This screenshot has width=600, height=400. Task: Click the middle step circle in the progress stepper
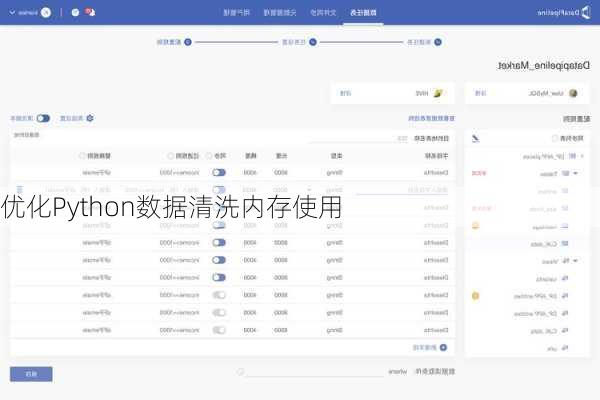(x=313, y=42)
